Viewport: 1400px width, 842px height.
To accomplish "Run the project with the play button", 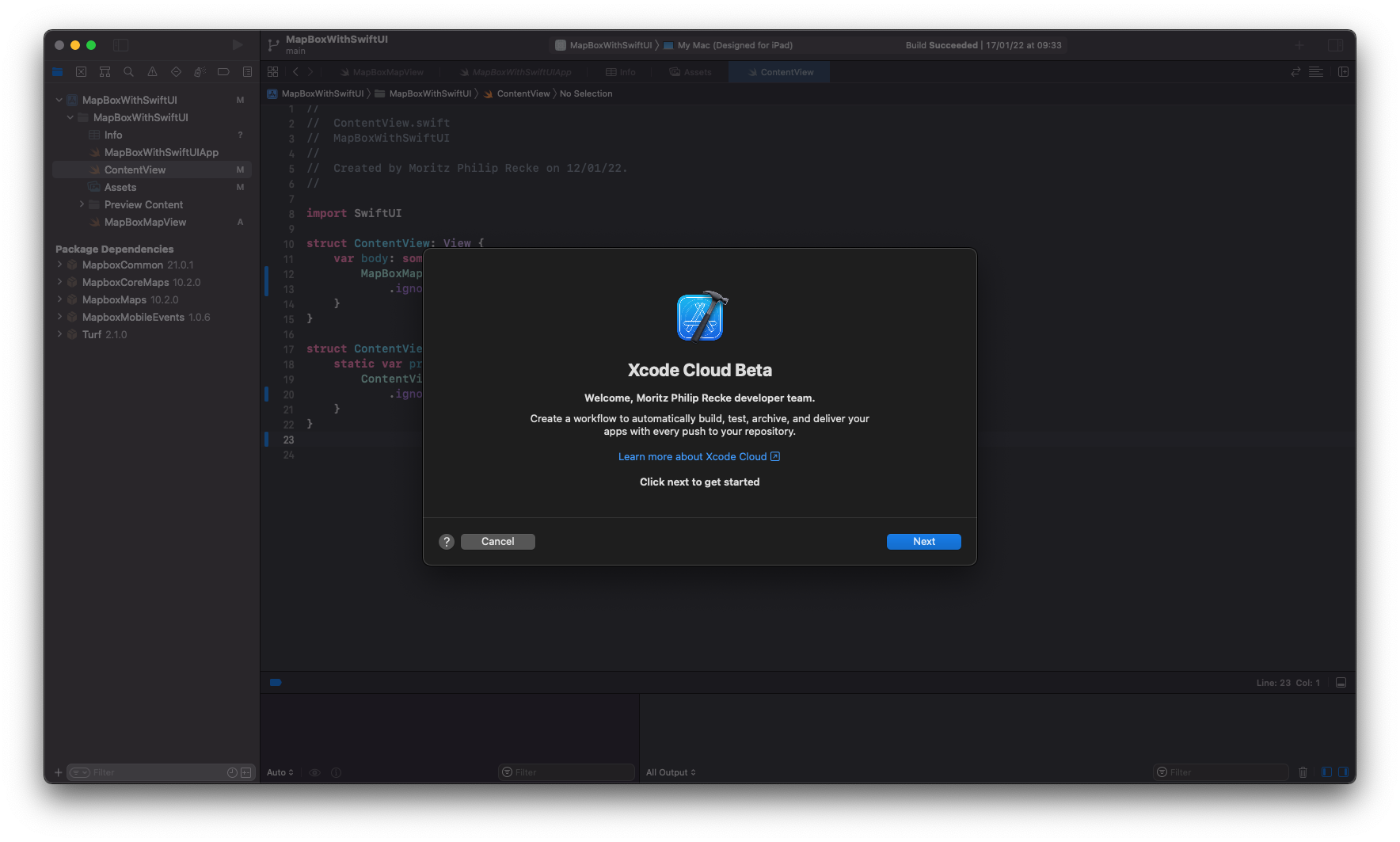I will point(238,45).
